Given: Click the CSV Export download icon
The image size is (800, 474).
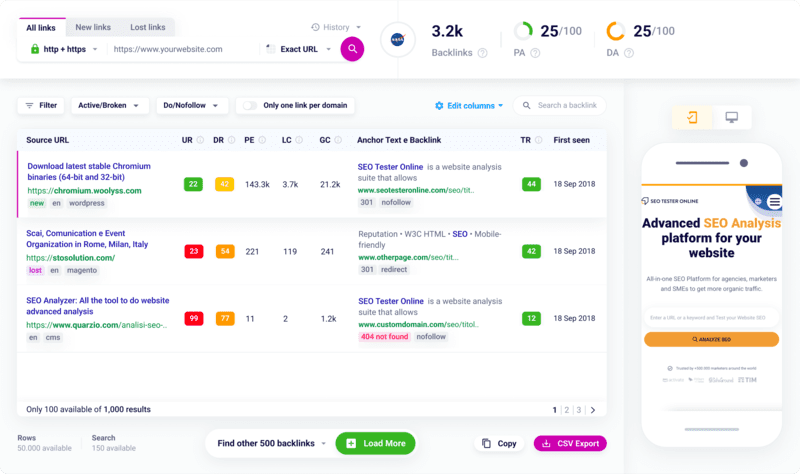Looking at the screenshot, I should pyautogui.click(x=546, y=443).
